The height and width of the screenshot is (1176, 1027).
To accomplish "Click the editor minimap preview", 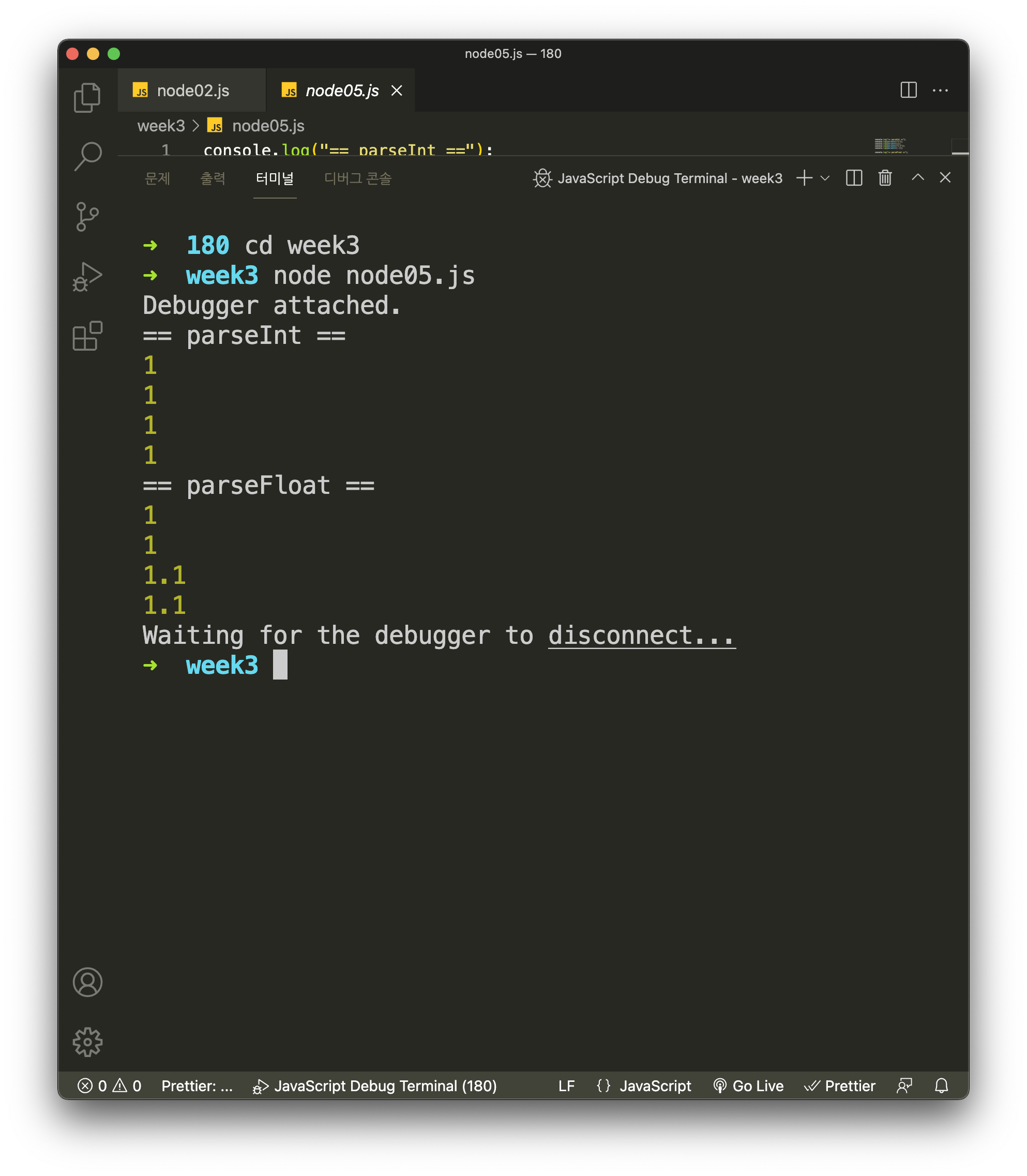I will click(x=890, y=145).
